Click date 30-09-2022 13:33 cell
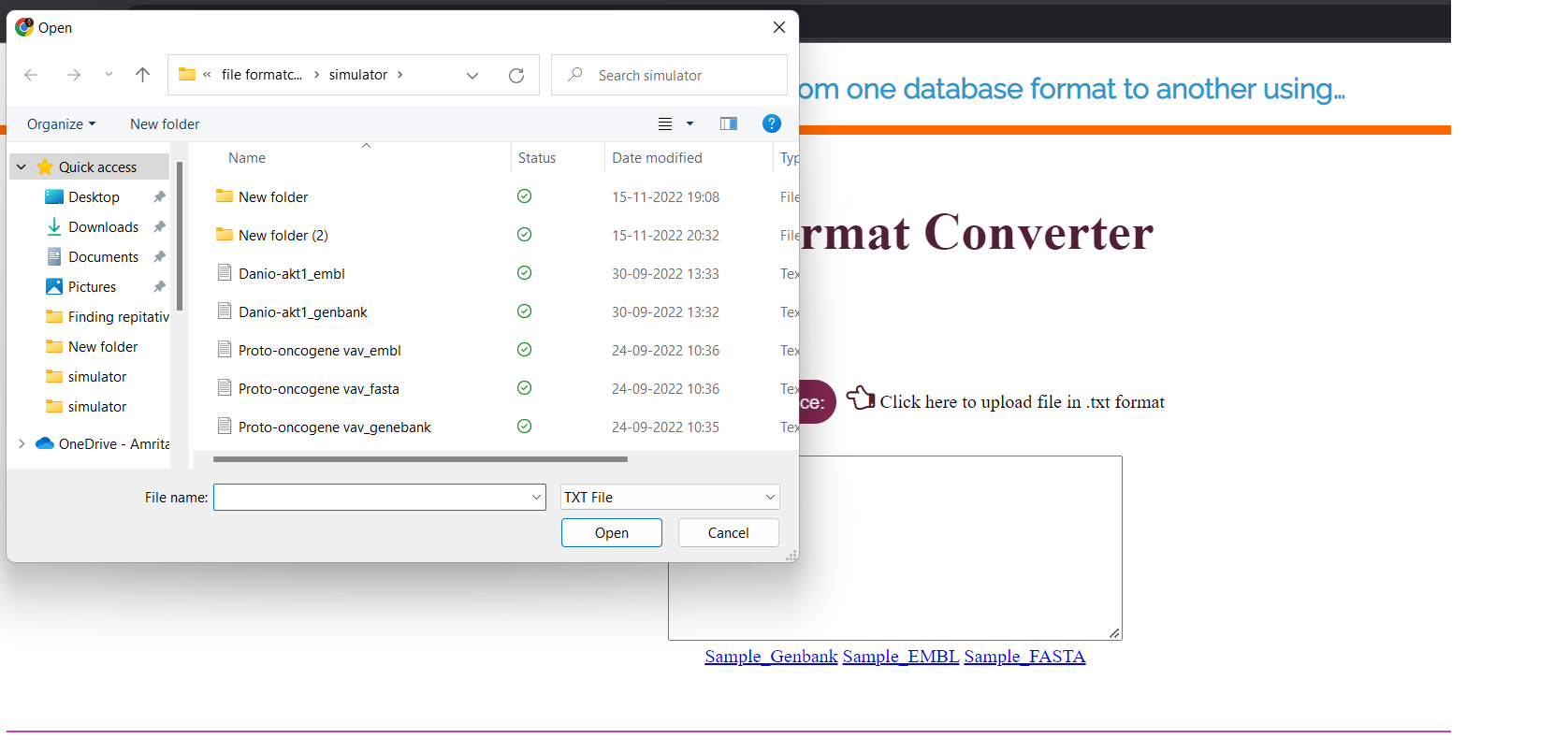The image size is (1568, 753). (x=665, y=273)
